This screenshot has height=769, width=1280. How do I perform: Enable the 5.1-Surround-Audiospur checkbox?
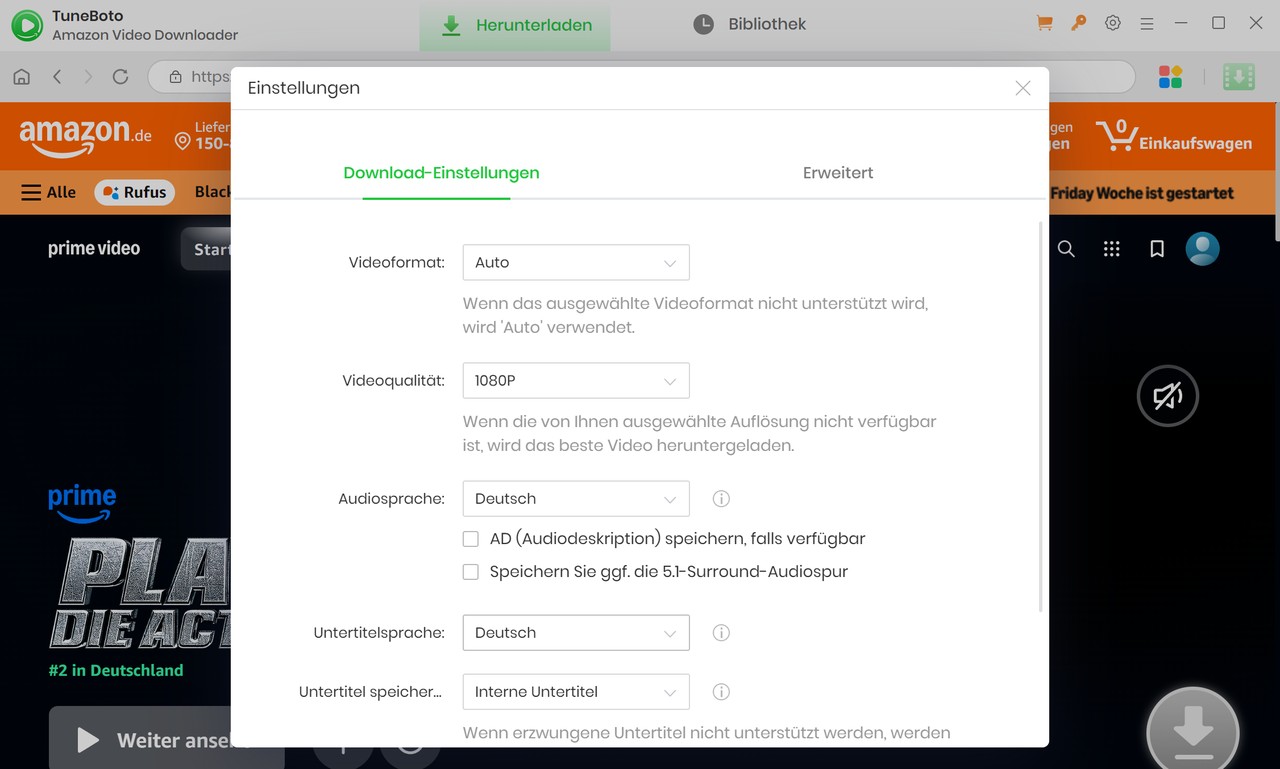tap(470, 571)
